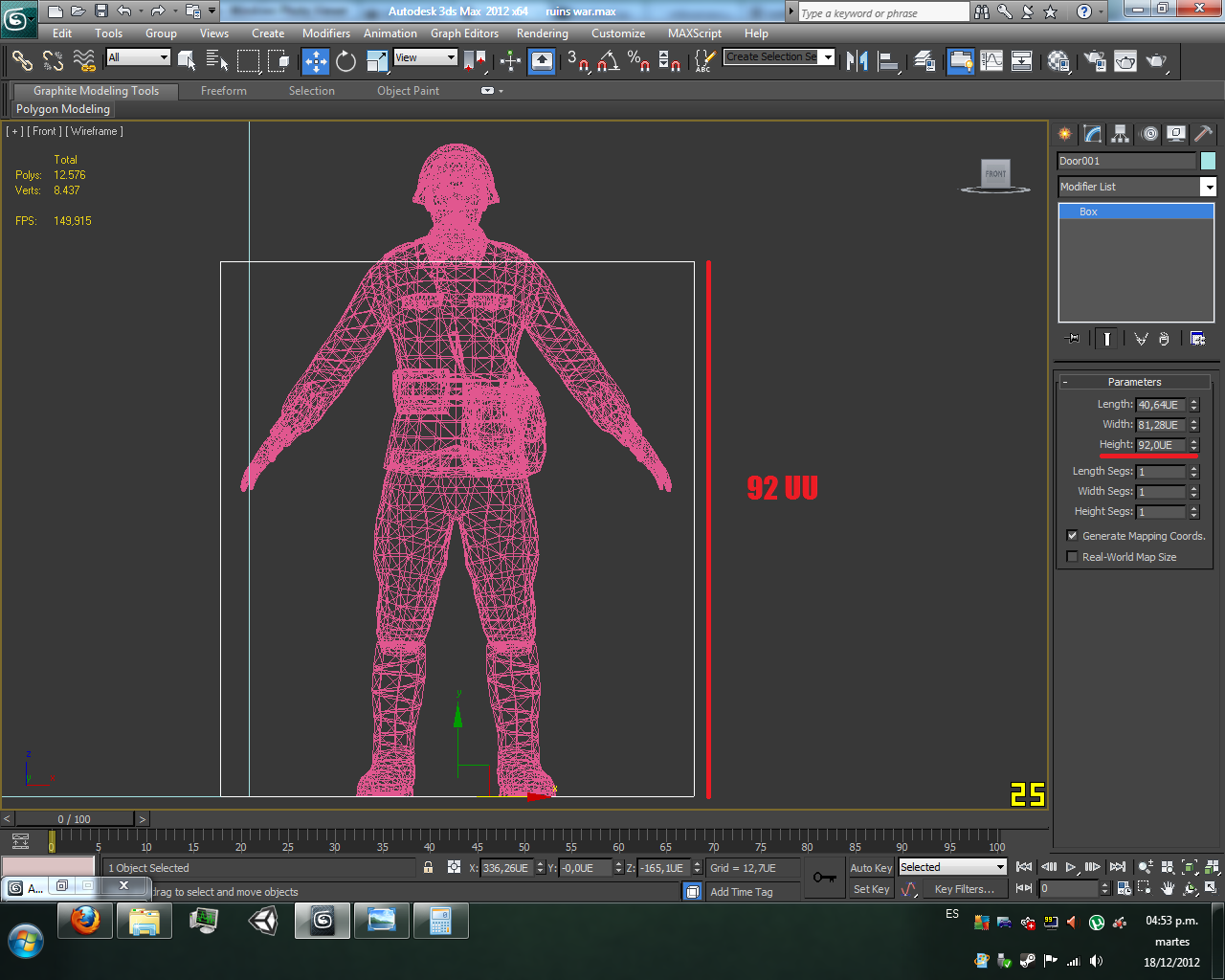Viewport: 1225px width, 980px height.
Task: Click the Render Production teapot icon
Action: [x=1157, y=61]
